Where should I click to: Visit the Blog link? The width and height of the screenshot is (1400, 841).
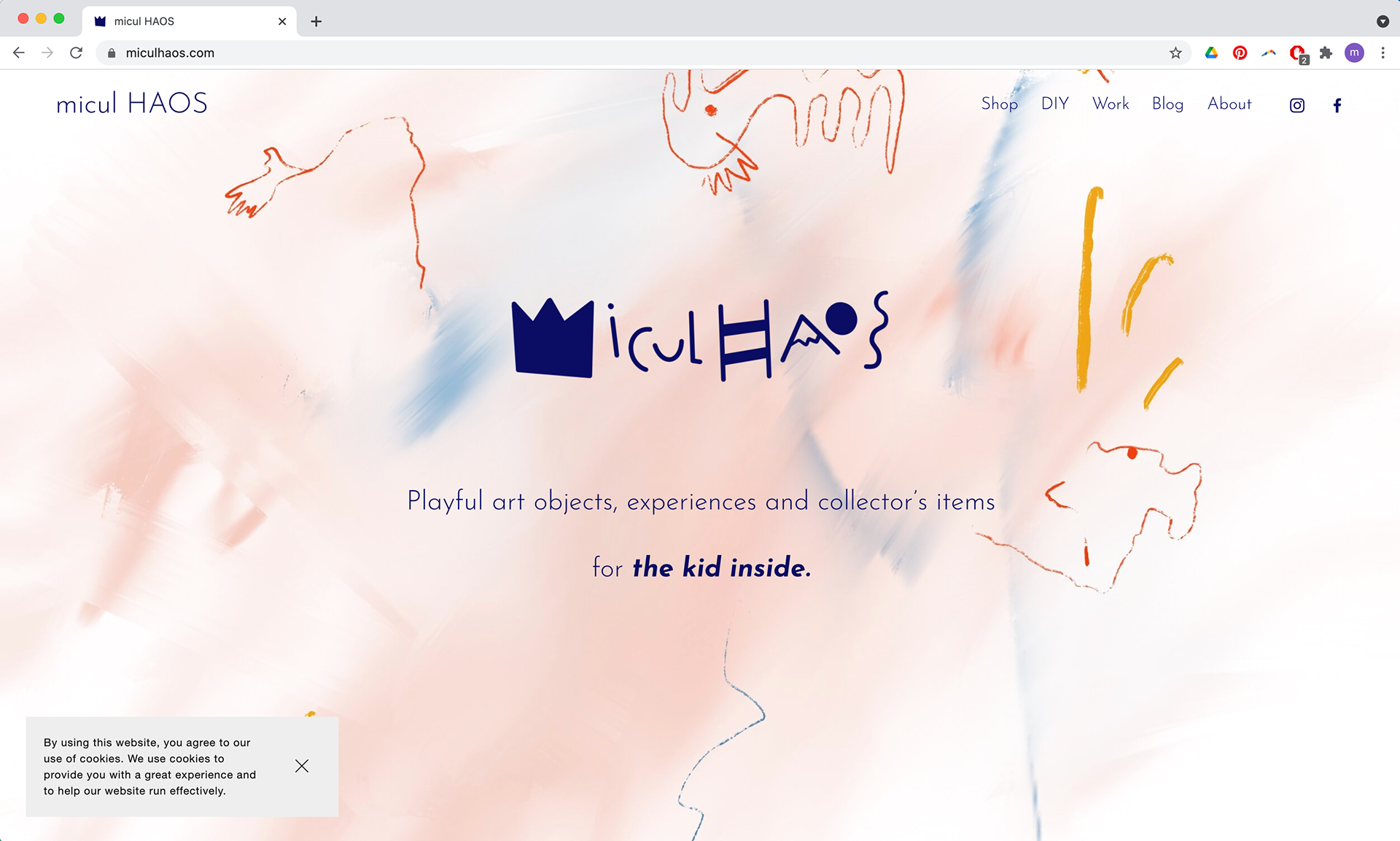coord(1167,104)
